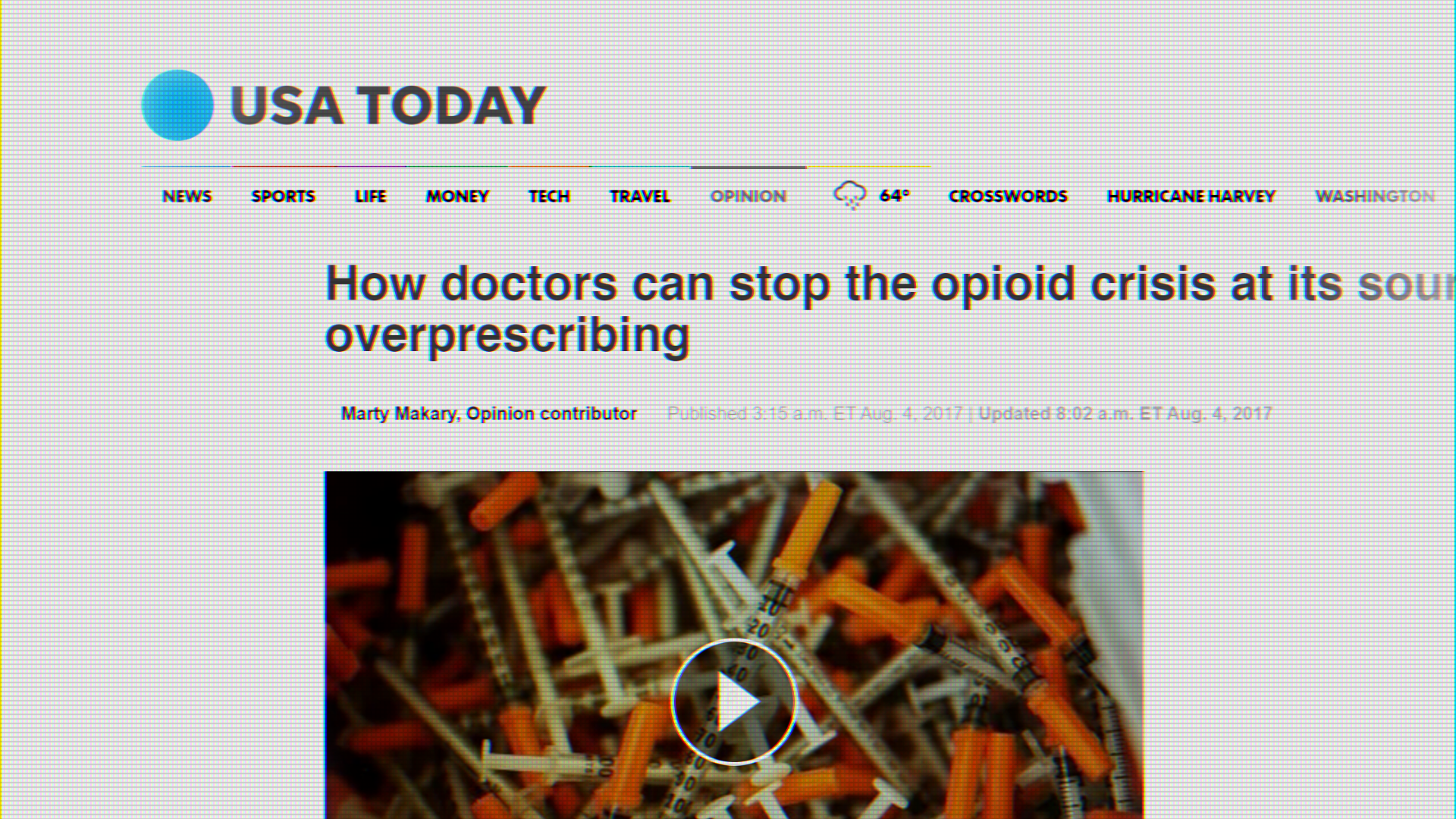Select the OPINION tab
The width and height of the screenshot is (1456, 819).
coord(748,196)
